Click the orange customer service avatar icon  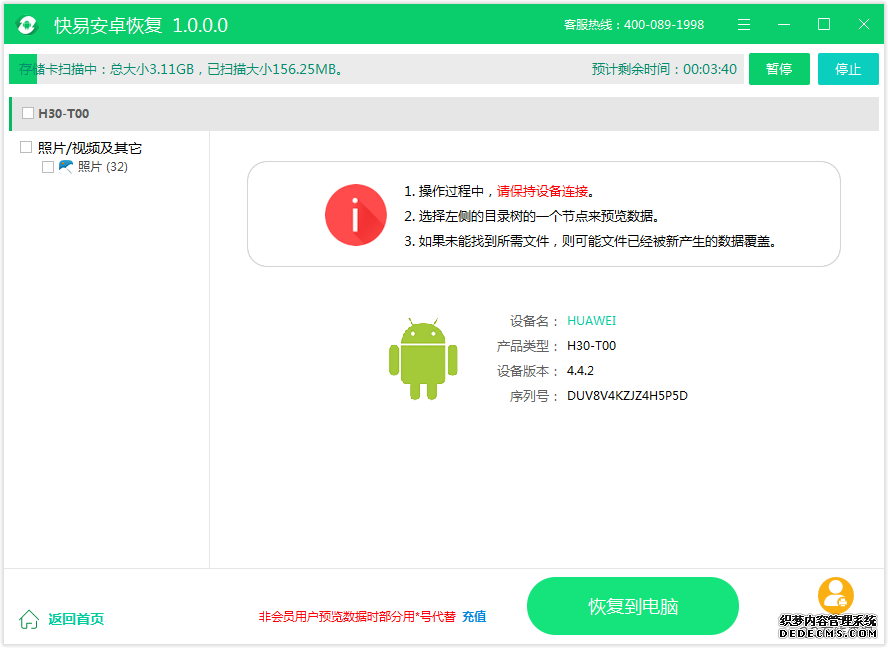(835, 594)
